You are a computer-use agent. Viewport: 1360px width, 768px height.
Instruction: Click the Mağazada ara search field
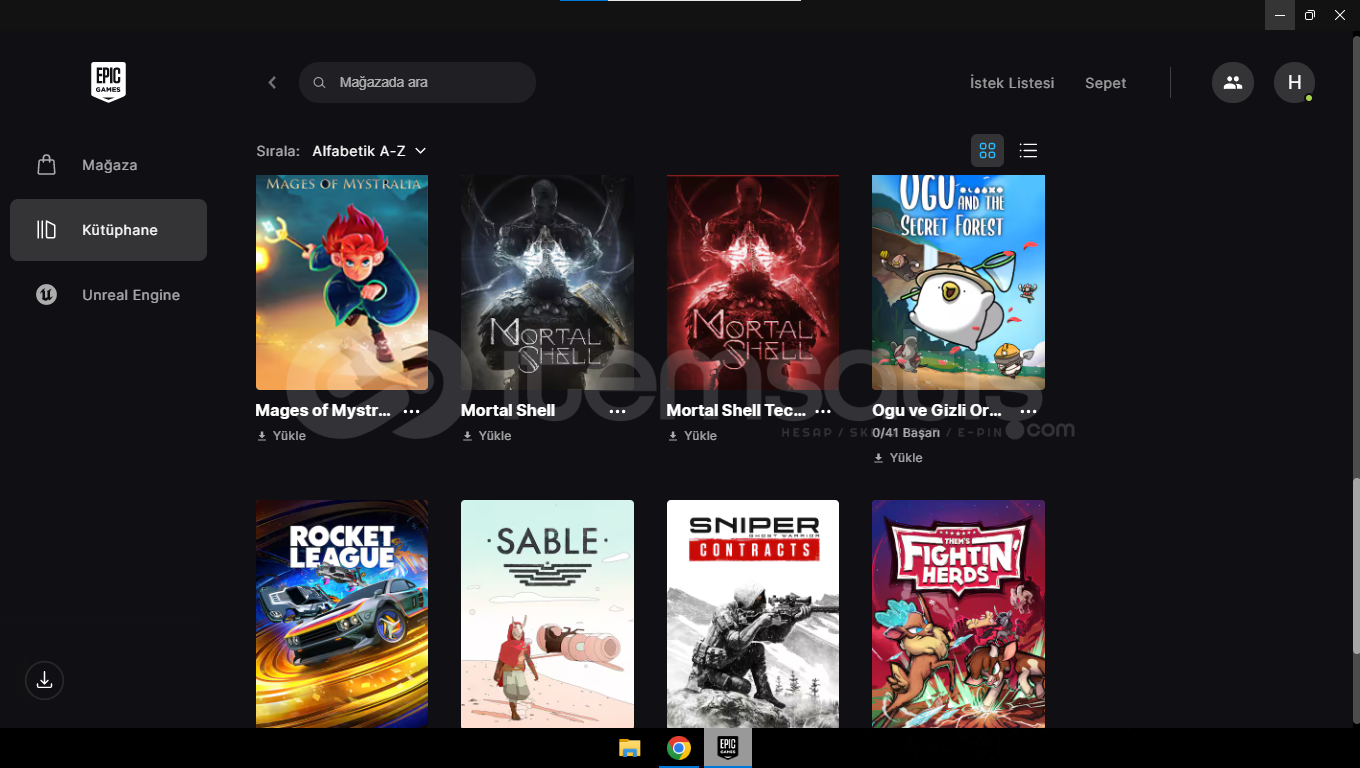417,82
